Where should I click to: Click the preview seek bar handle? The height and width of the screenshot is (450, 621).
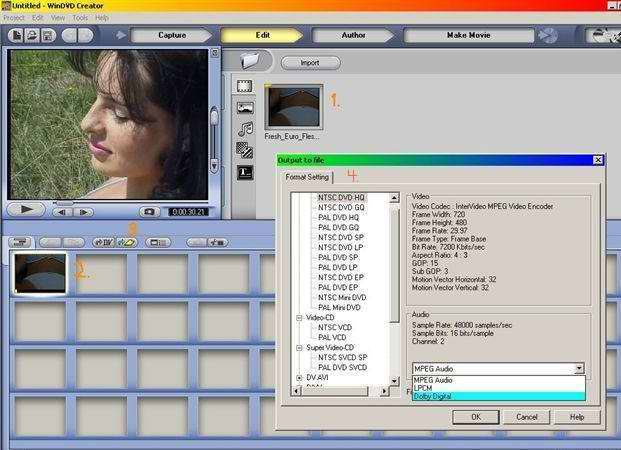(64, 203)
